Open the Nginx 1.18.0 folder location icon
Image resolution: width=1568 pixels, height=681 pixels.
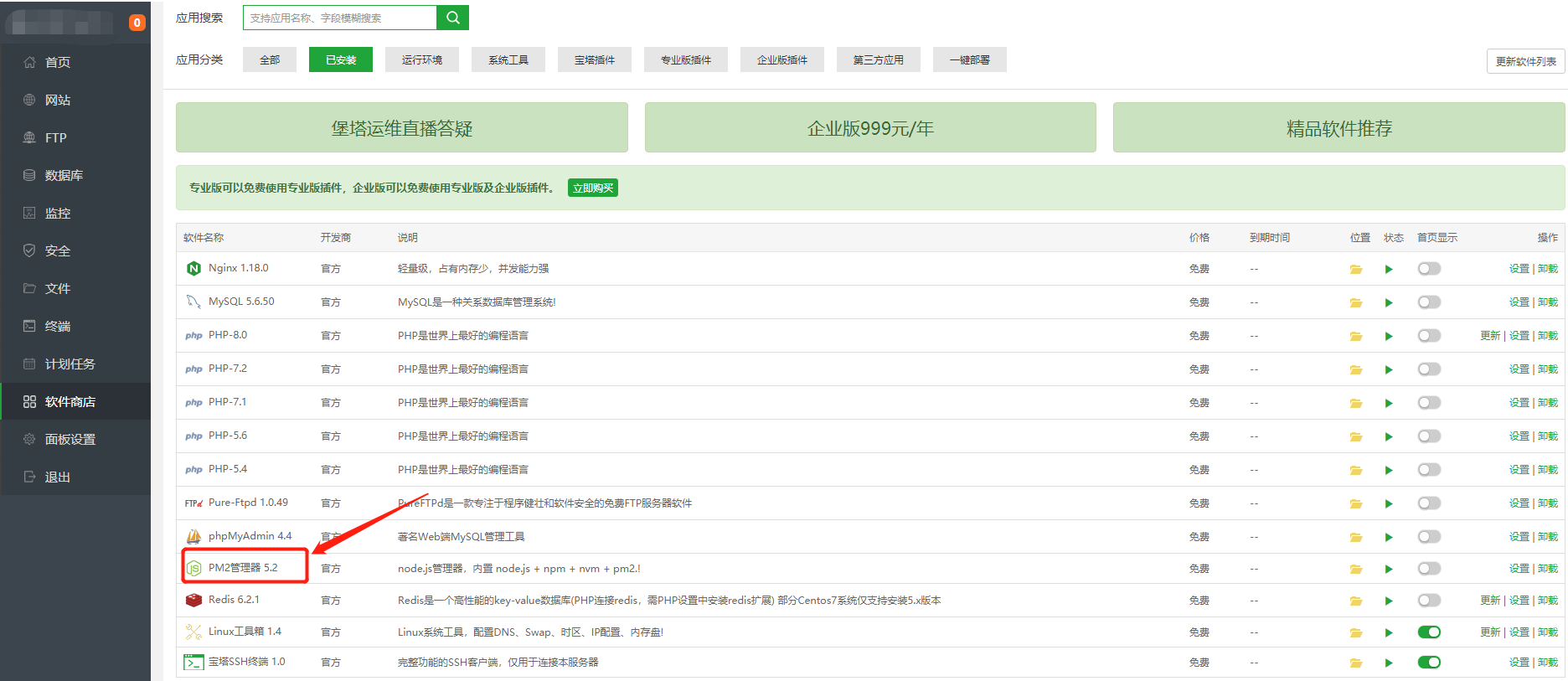tap(1355, 269)
